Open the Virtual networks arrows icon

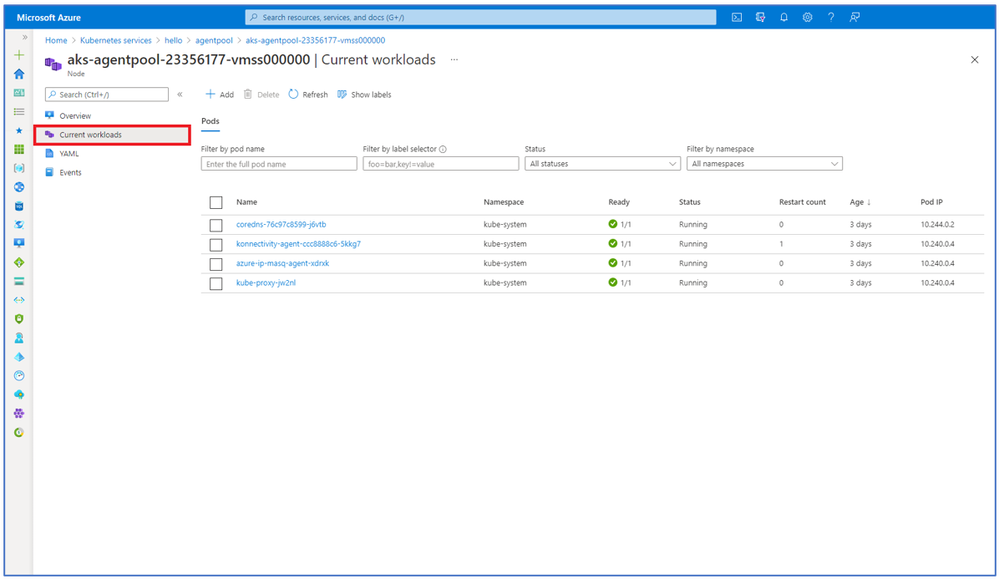19,300
